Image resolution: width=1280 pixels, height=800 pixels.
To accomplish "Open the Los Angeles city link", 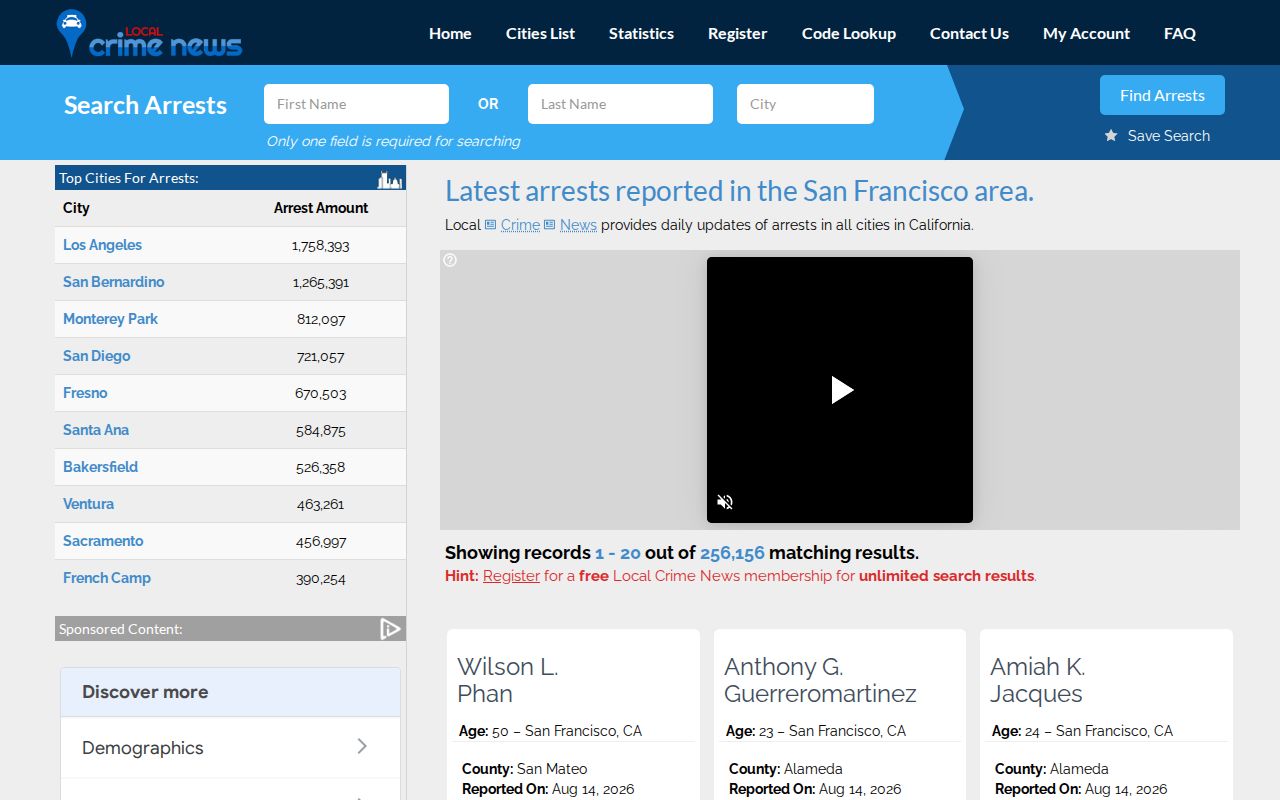I will click(102, 245).
